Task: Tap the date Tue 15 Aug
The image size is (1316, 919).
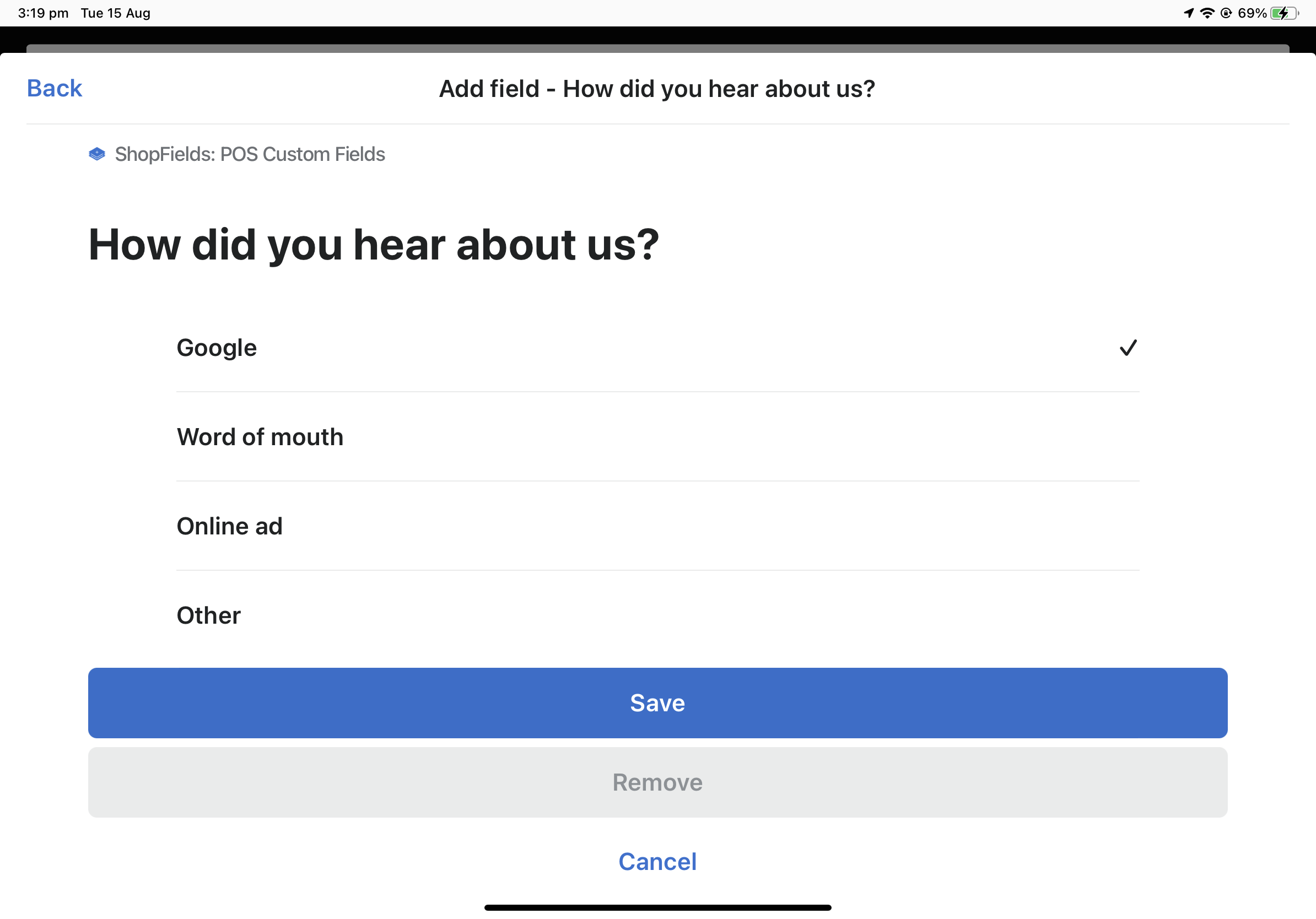Action: coord(115,12)
